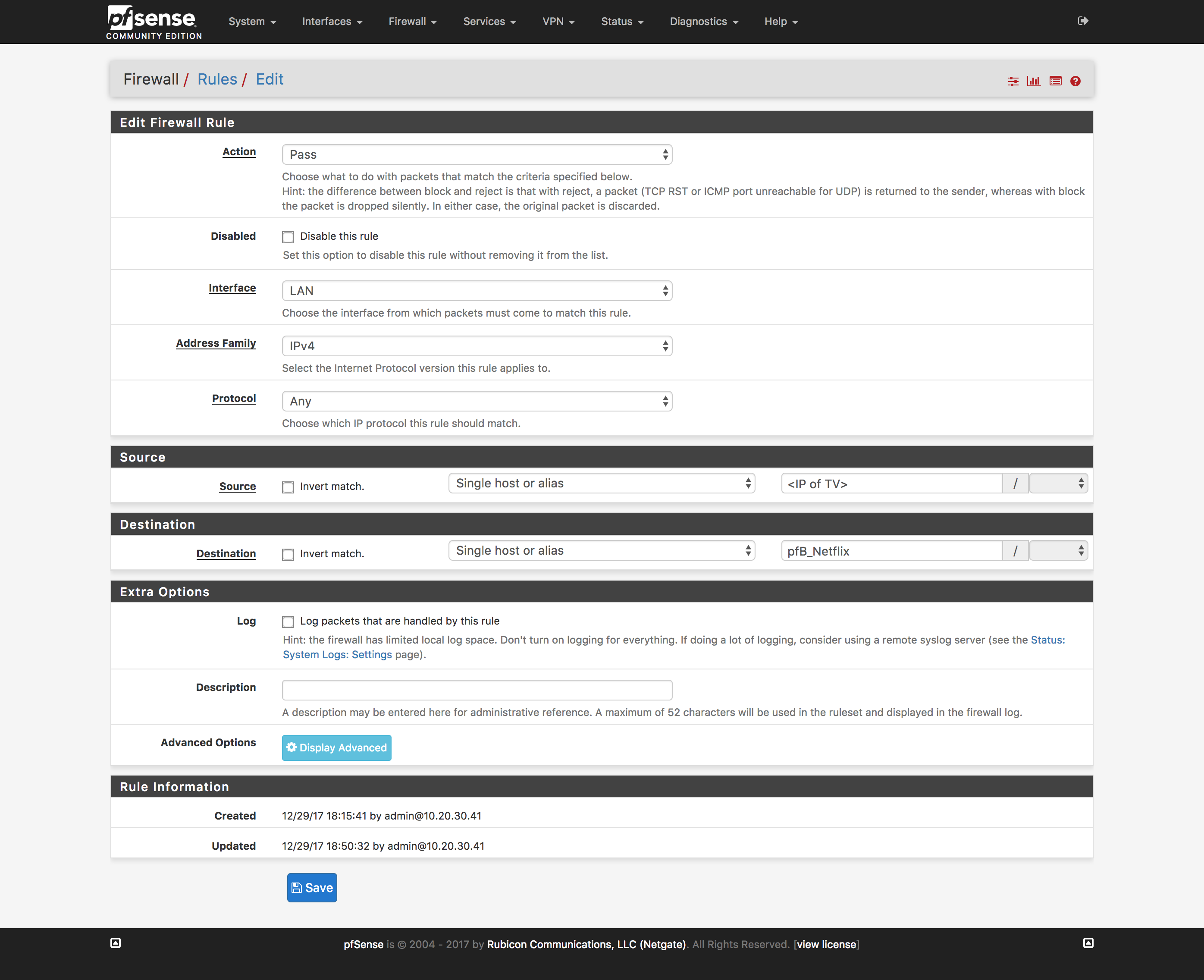Image resolution: width=1204 pixels, height=980 pixels.
Task: Open the Action dropdown showing Pass
Action: (477, 154)
